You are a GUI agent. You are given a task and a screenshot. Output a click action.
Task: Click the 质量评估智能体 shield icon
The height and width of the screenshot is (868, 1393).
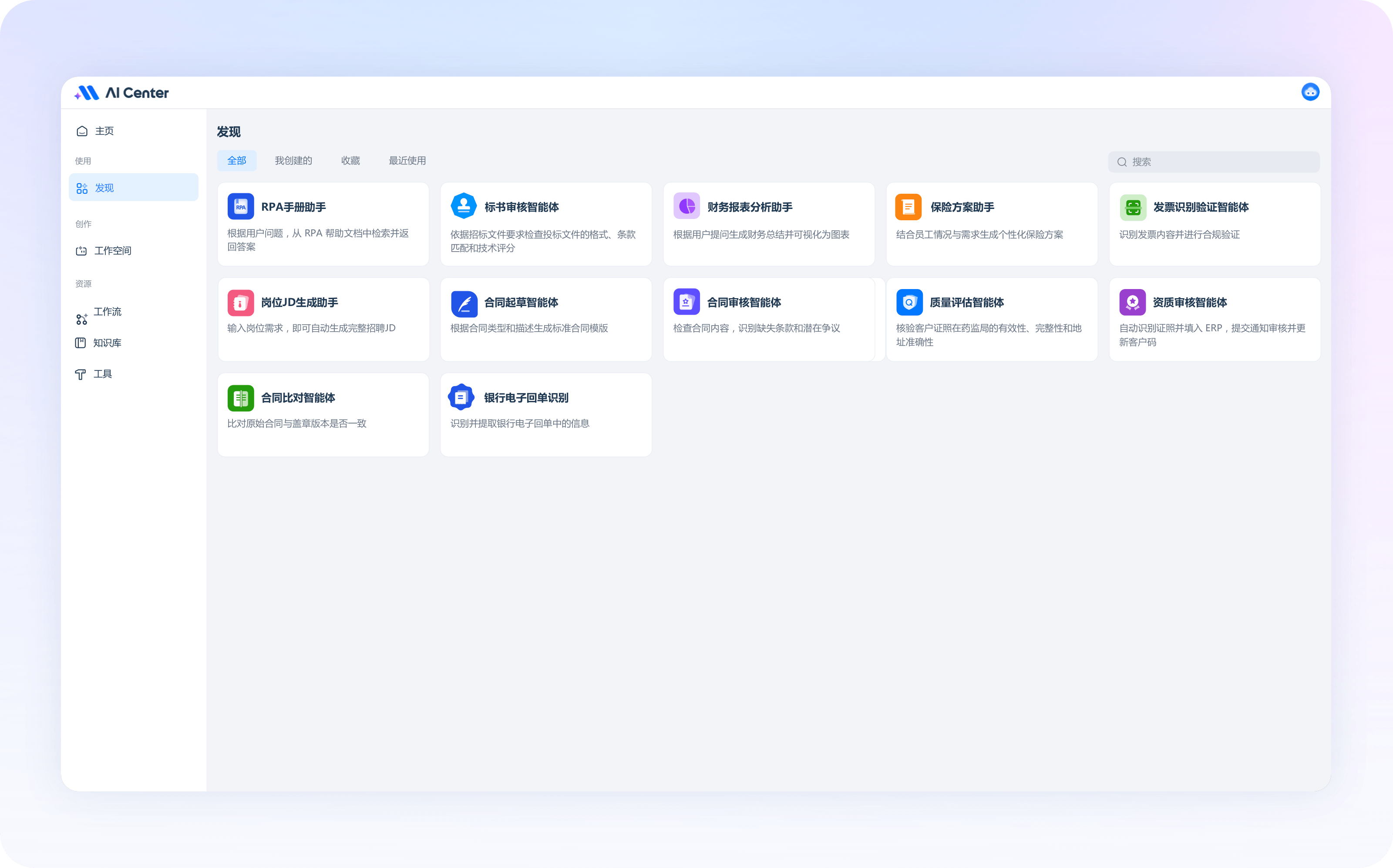[x=909, y=303]
